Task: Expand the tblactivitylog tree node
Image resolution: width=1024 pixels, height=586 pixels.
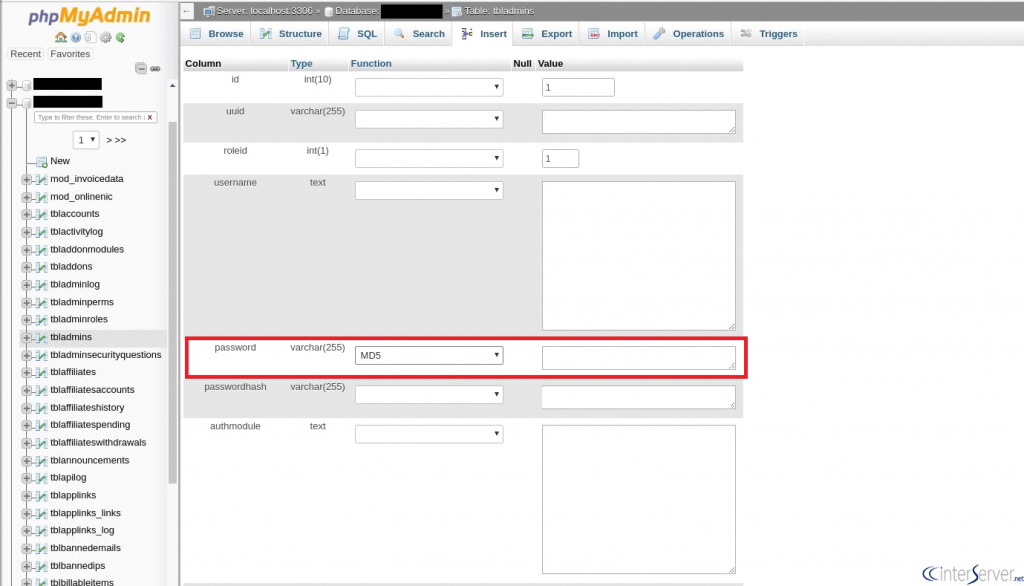Action: coord(26,232)
